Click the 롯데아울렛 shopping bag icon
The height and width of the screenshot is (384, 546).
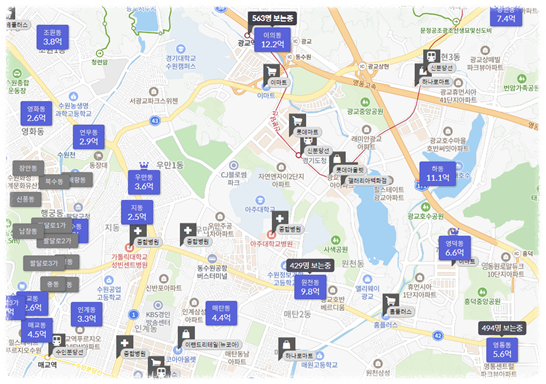coord(337,159)
